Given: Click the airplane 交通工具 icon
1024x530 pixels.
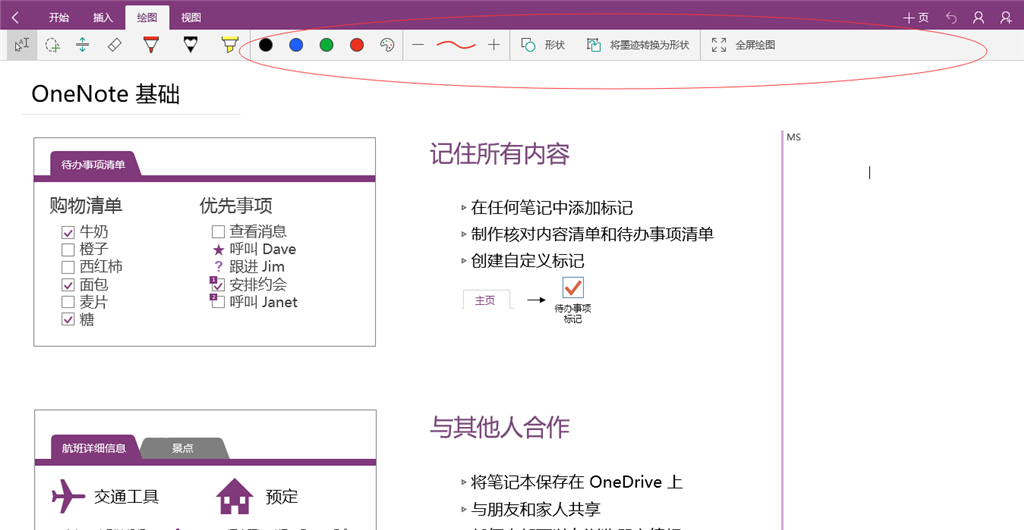Looking at the screenshot, I should (68, 497).
